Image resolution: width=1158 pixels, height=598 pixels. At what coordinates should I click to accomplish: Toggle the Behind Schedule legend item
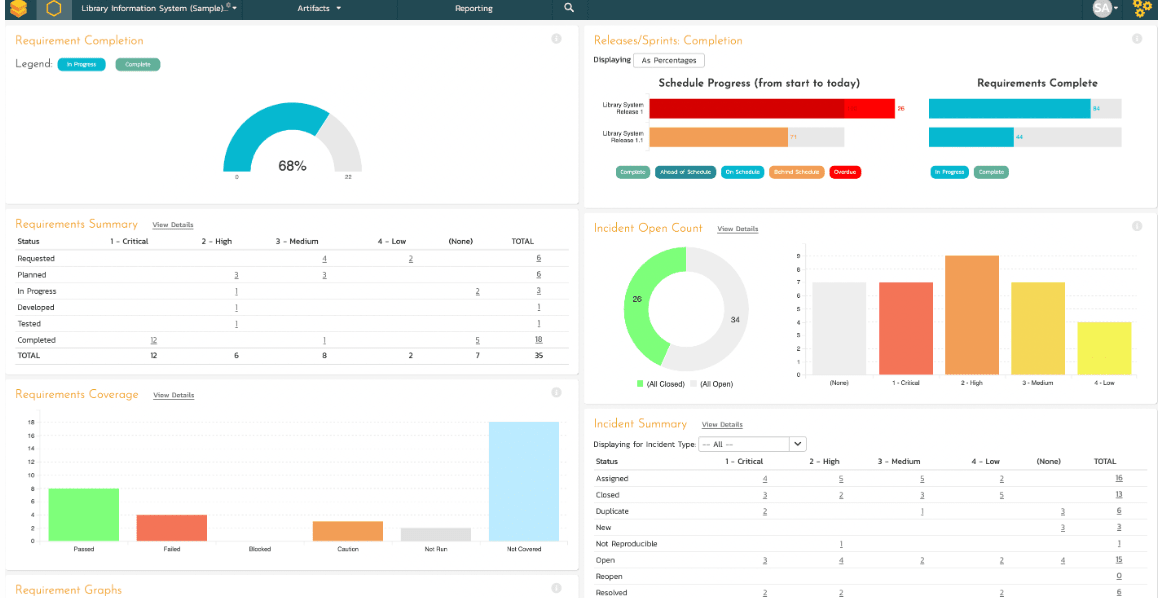[796, 172]
